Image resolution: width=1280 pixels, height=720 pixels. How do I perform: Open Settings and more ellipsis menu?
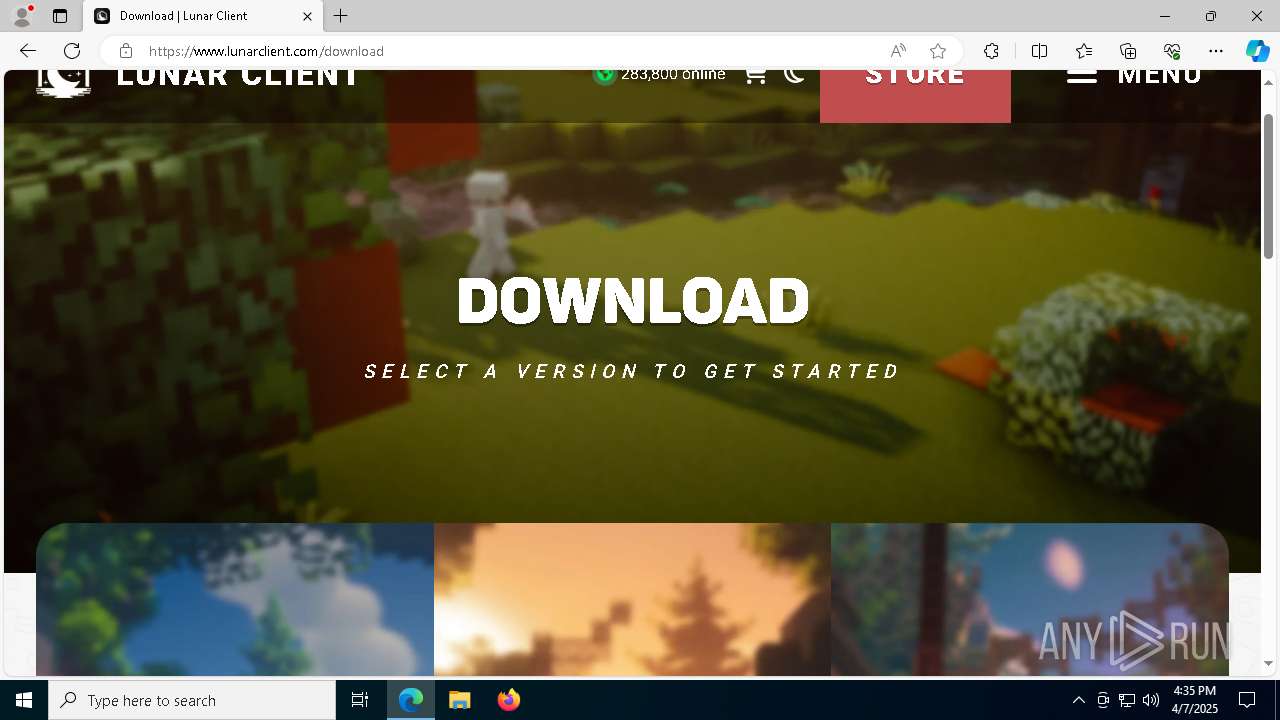(x=1216, y=51)
